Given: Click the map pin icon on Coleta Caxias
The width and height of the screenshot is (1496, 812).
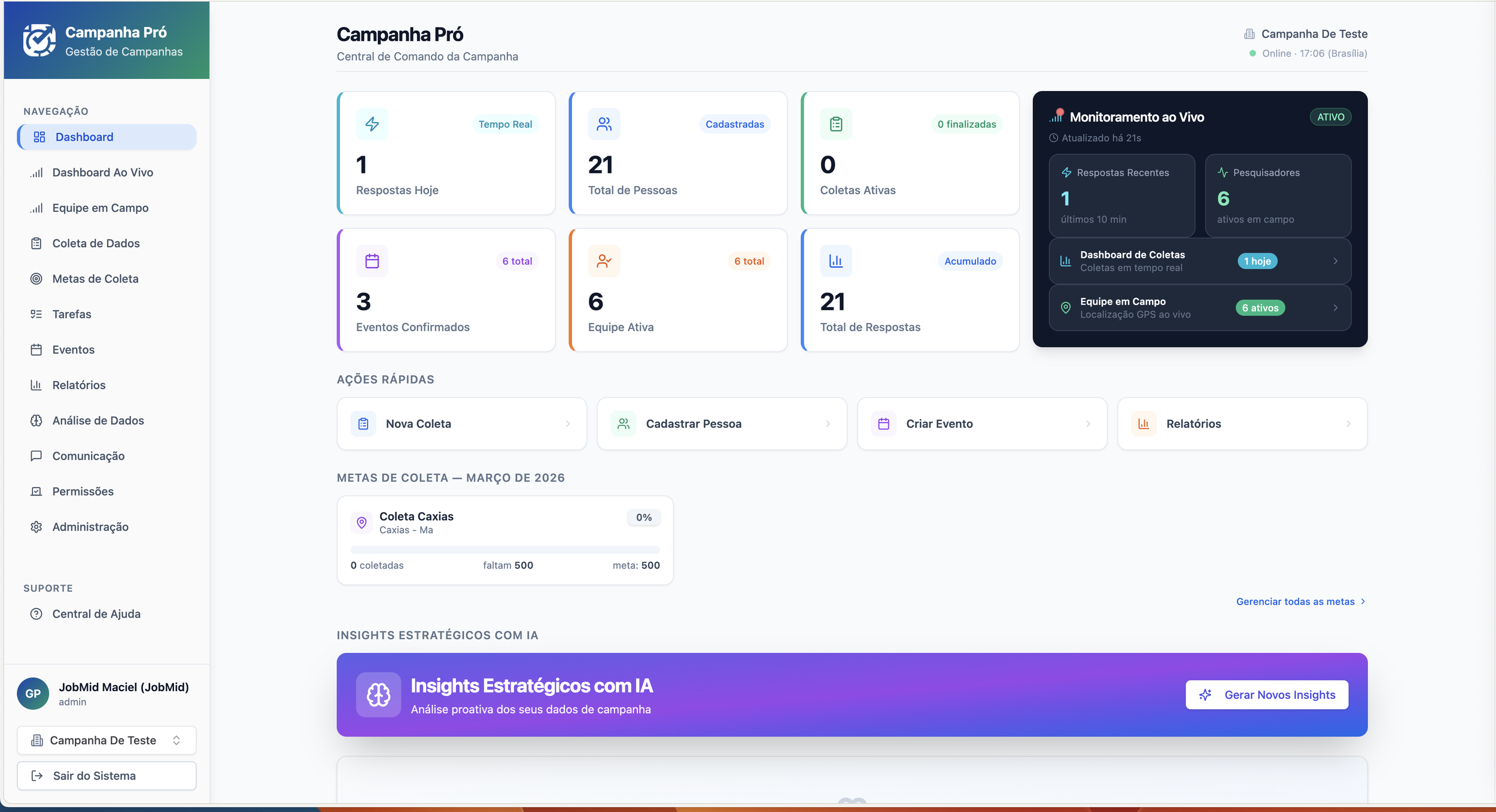Looking at the screenshot, I should [361, 522].
